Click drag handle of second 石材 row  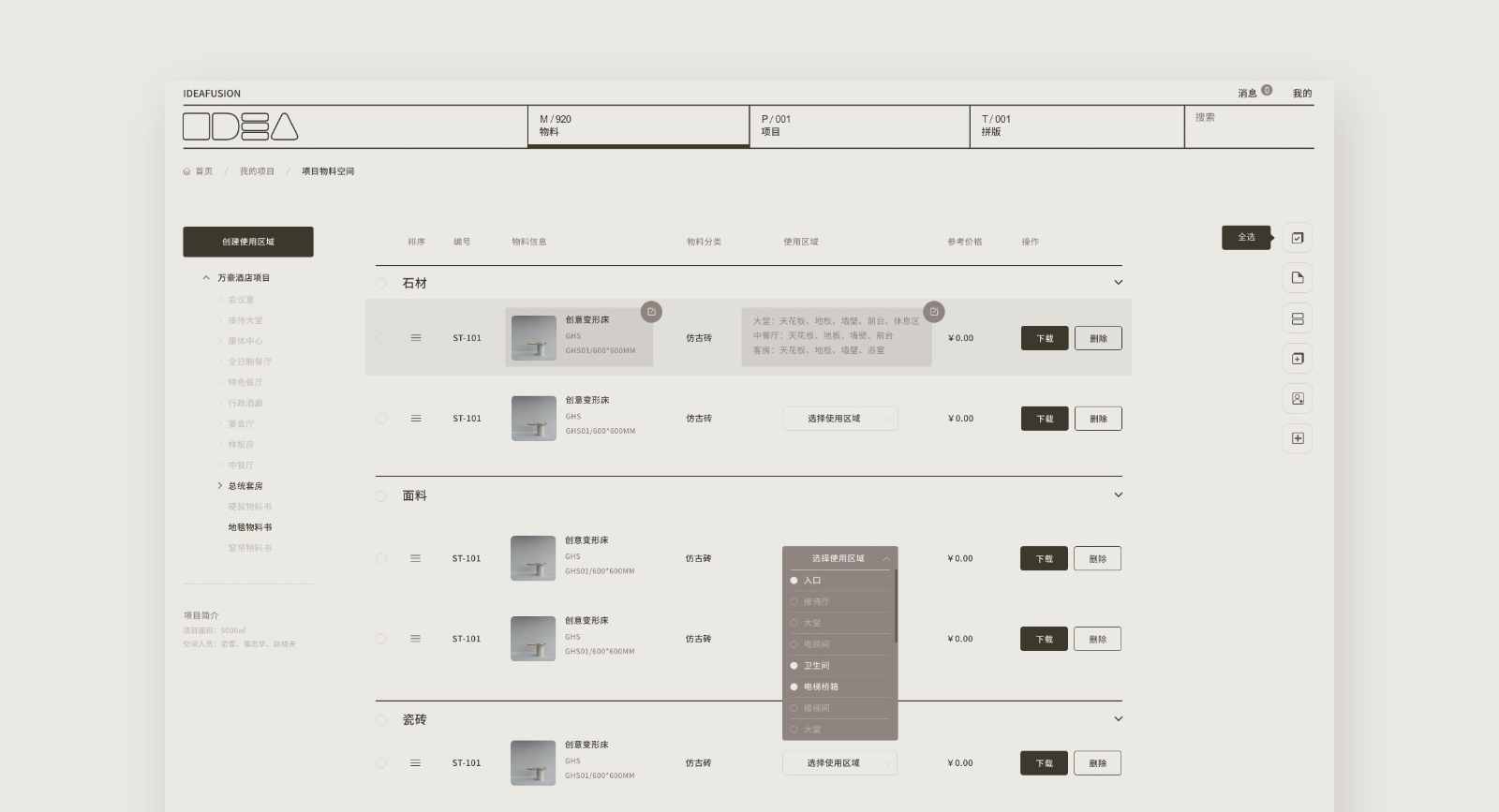pos(416,419)
